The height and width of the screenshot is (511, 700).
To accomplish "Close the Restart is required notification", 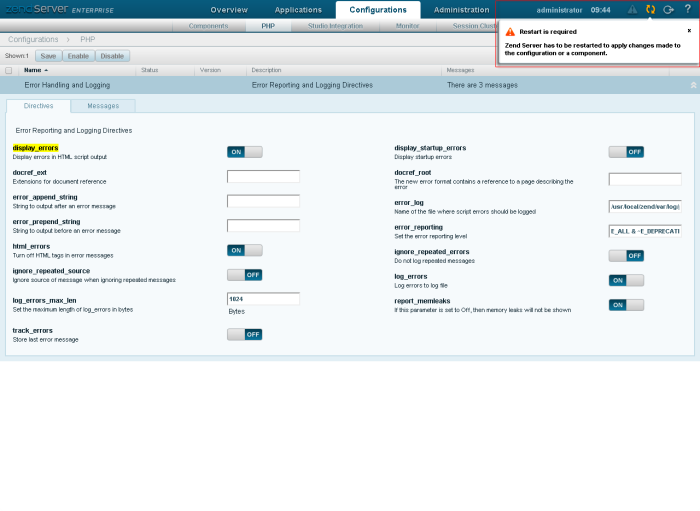I will 688,31.
